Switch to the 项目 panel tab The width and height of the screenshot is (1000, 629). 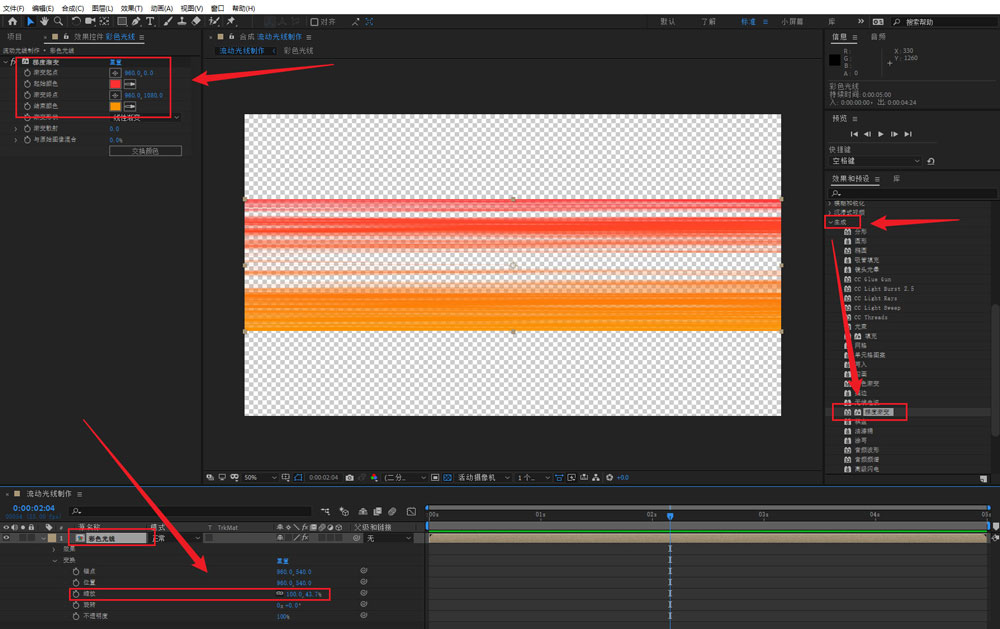[14, 37]
